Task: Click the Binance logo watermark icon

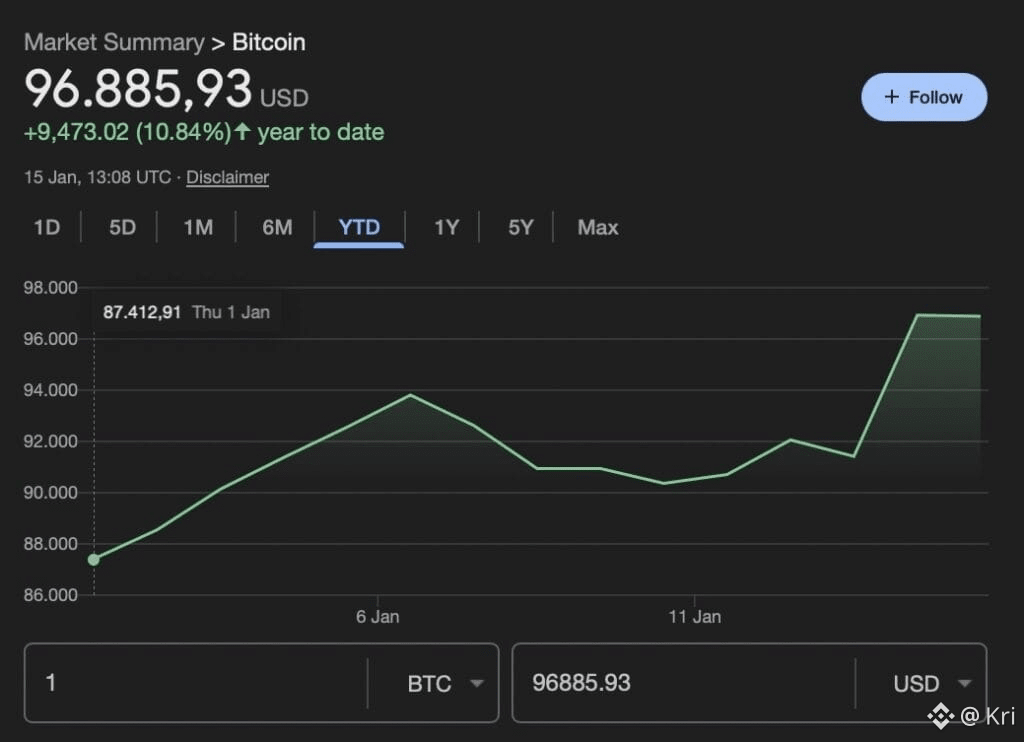Action: coord(939,715)
